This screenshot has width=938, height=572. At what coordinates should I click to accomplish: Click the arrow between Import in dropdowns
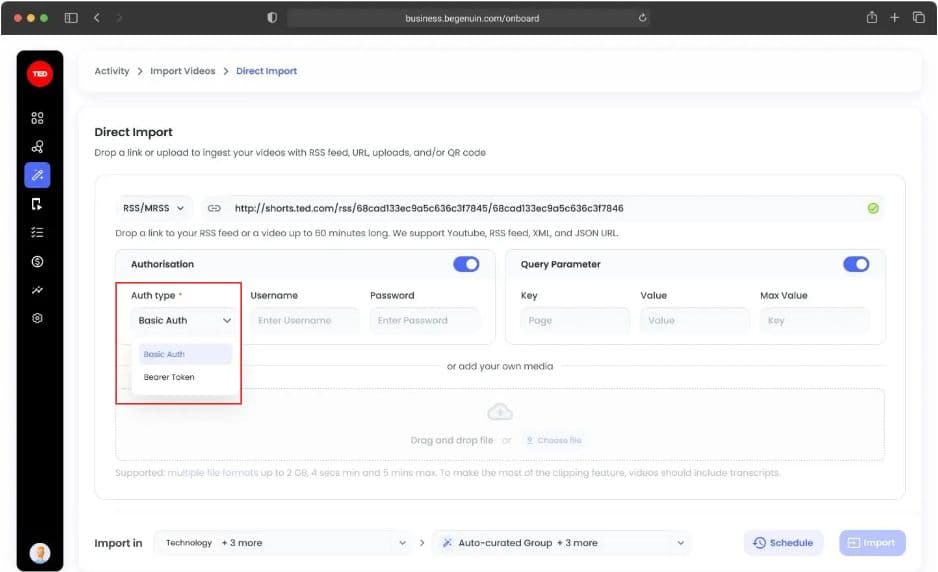coord(422,543)
